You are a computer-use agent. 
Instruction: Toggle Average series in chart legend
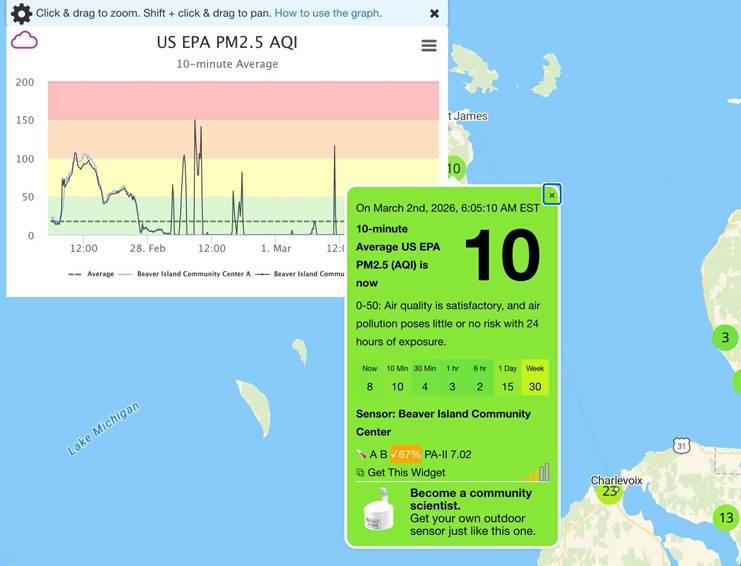point(92,273)
